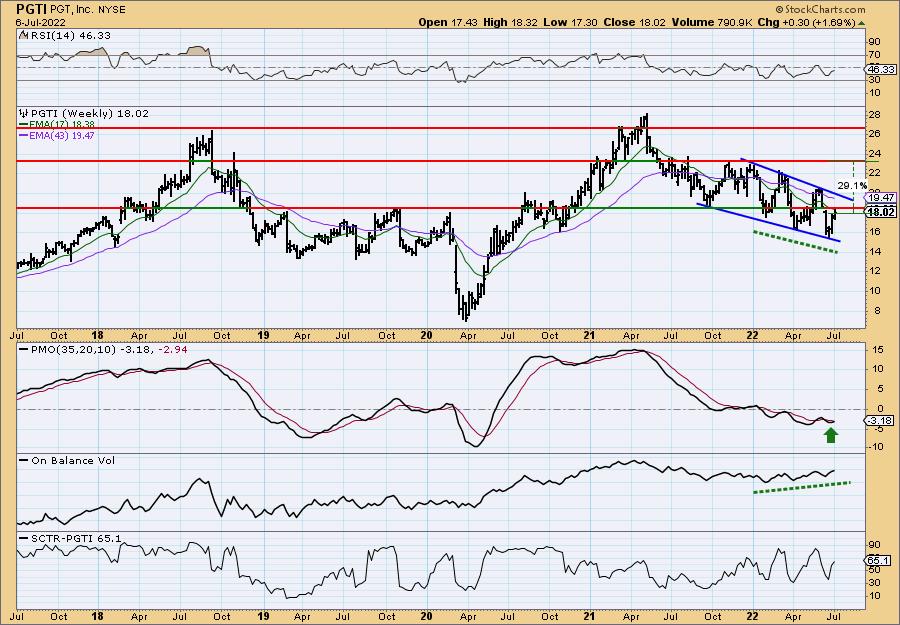This screenshot has height=625, width=900.
Task: Click the 65.1 SCTR value tag
Action: (x=879, y=561)
